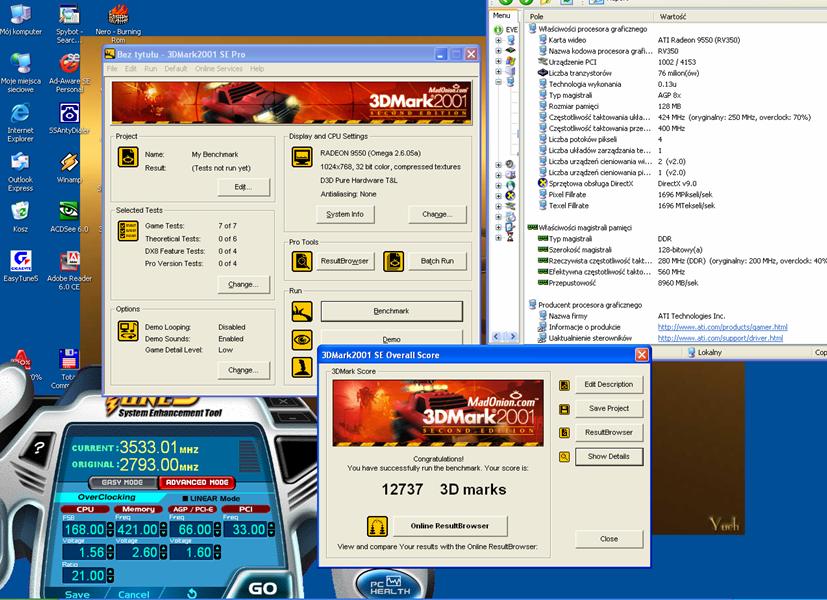Open the Kosz recycle bin icon
This screenshot has height=600, width=827.
click(x=21, y=216)
